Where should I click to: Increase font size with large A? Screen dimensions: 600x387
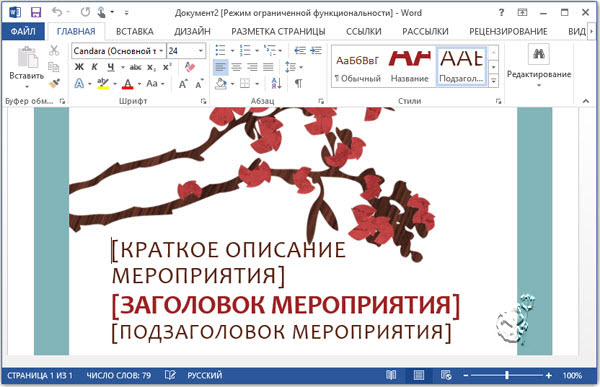tap(183, 83)
